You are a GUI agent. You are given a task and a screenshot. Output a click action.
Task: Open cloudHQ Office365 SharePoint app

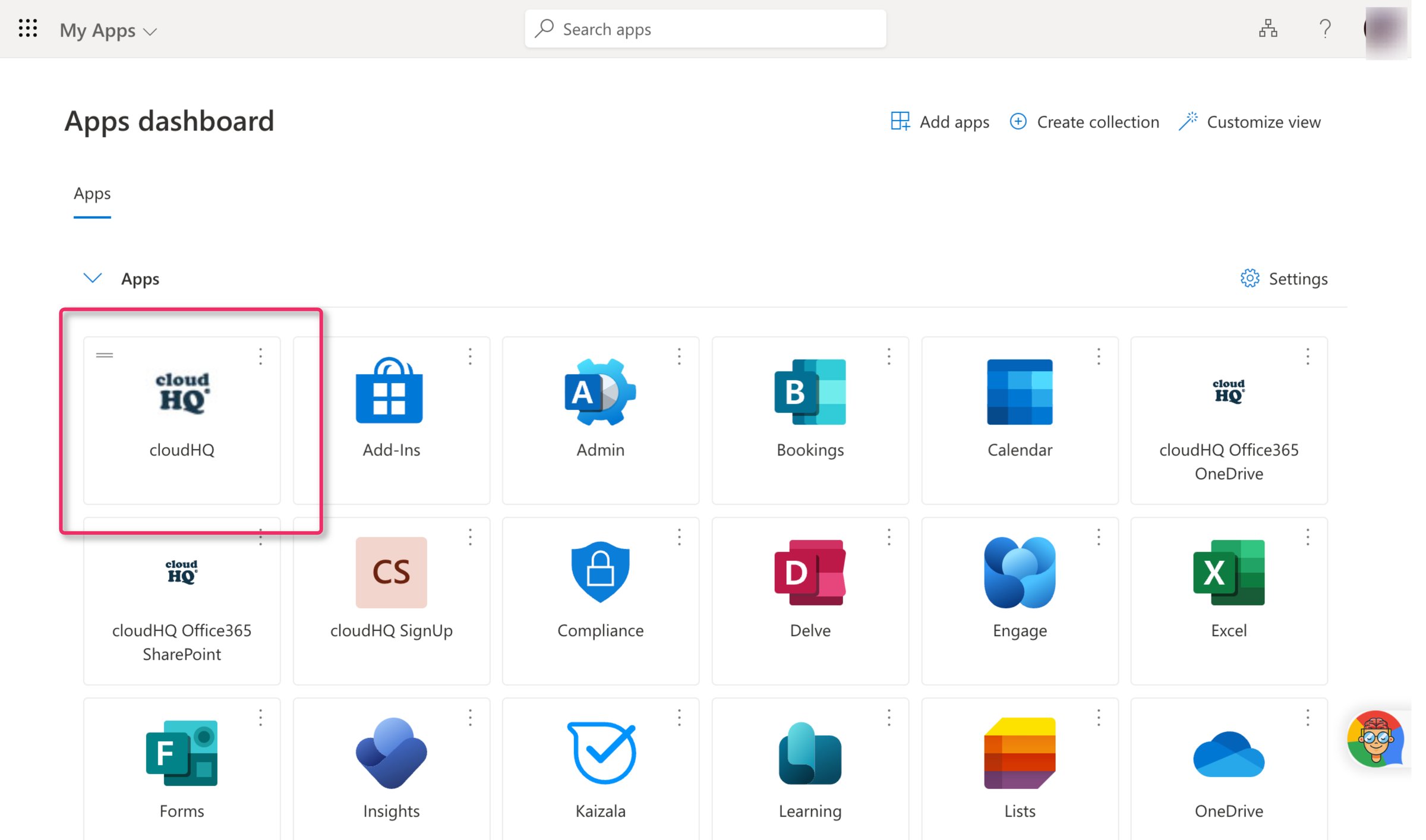(182, 601)
